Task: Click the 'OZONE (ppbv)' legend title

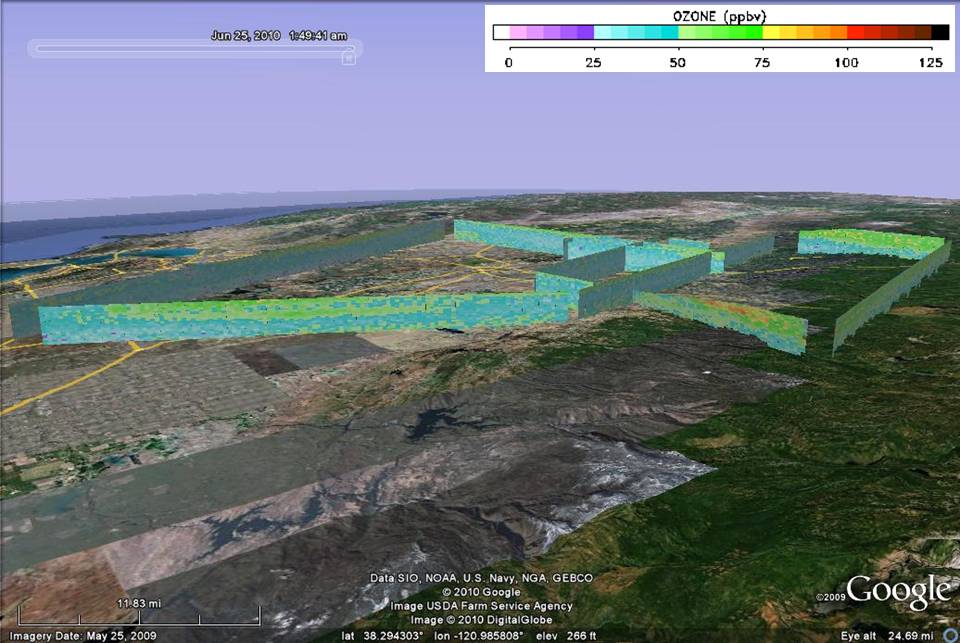Action: click(x=719, y=17)
